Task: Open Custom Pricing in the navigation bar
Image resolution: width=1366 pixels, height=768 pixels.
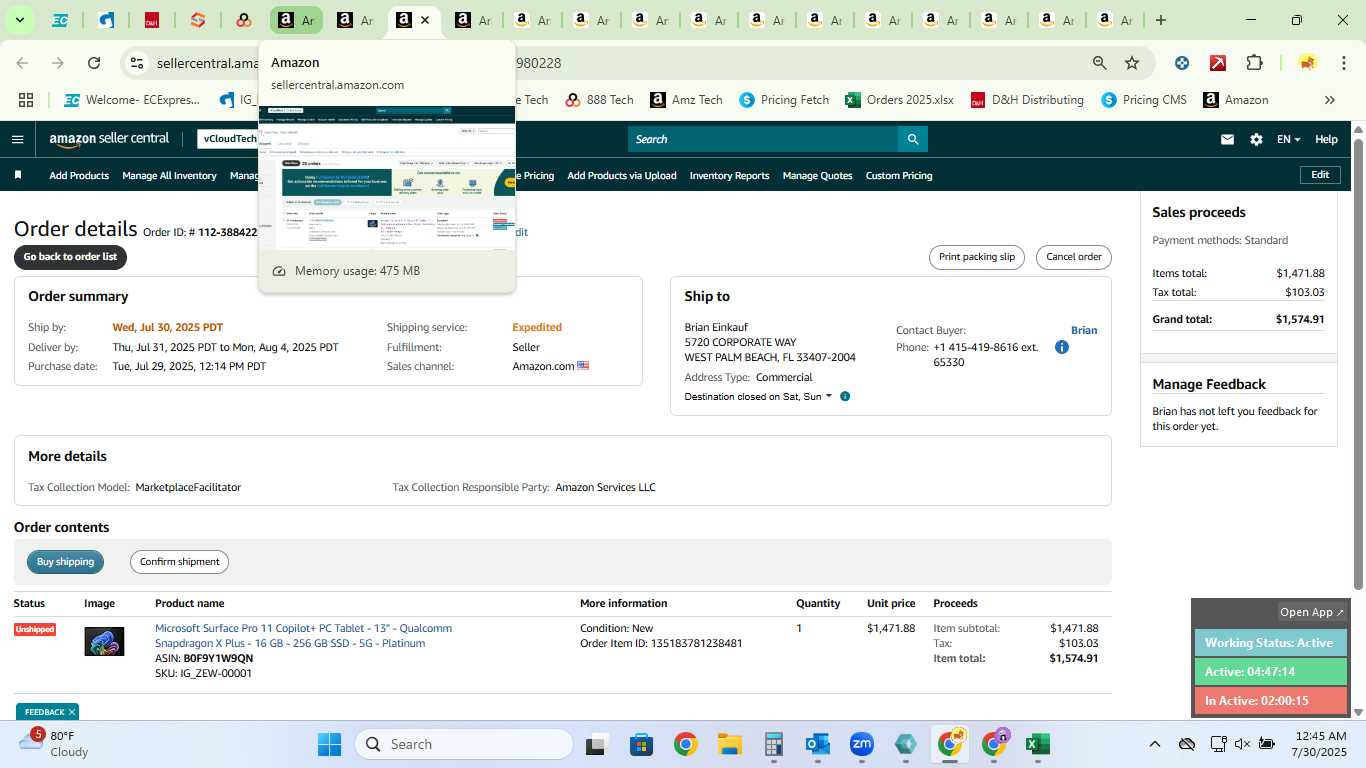Action: point(899,175)
